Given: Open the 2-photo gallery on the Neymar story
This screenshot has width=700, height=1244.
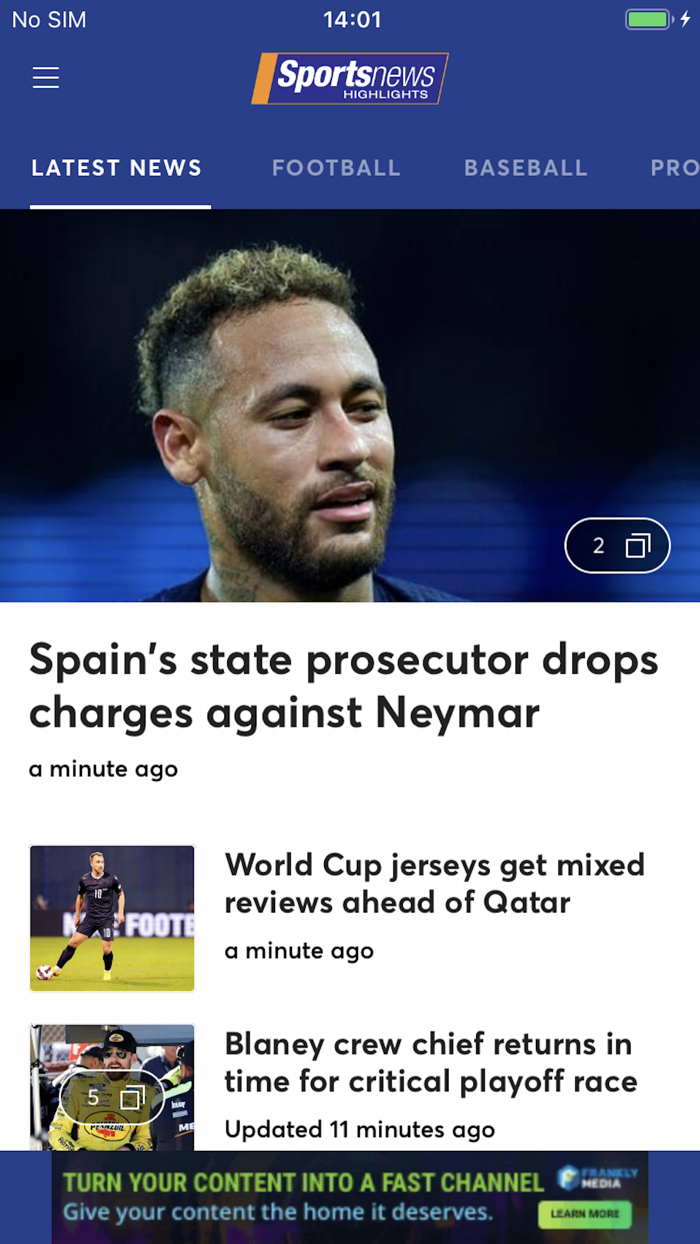Looking at the screenshot, I should click(x=617, y=545).
